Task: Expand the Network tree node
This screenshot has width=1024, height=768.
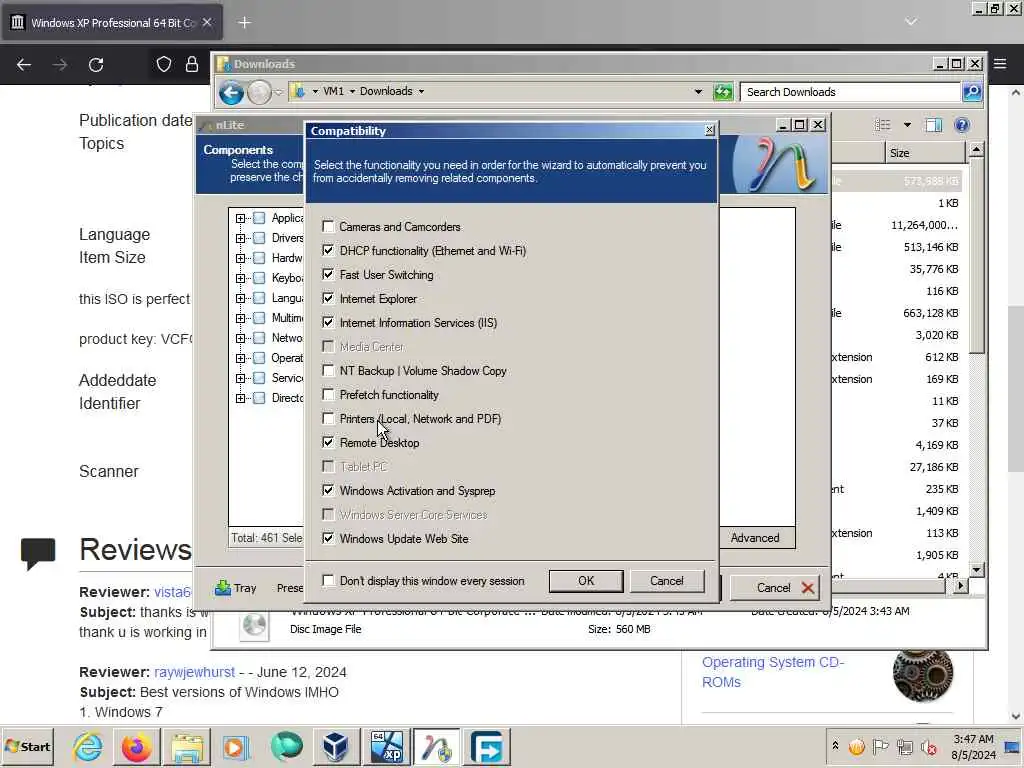Action: click(x=240, y=338)
